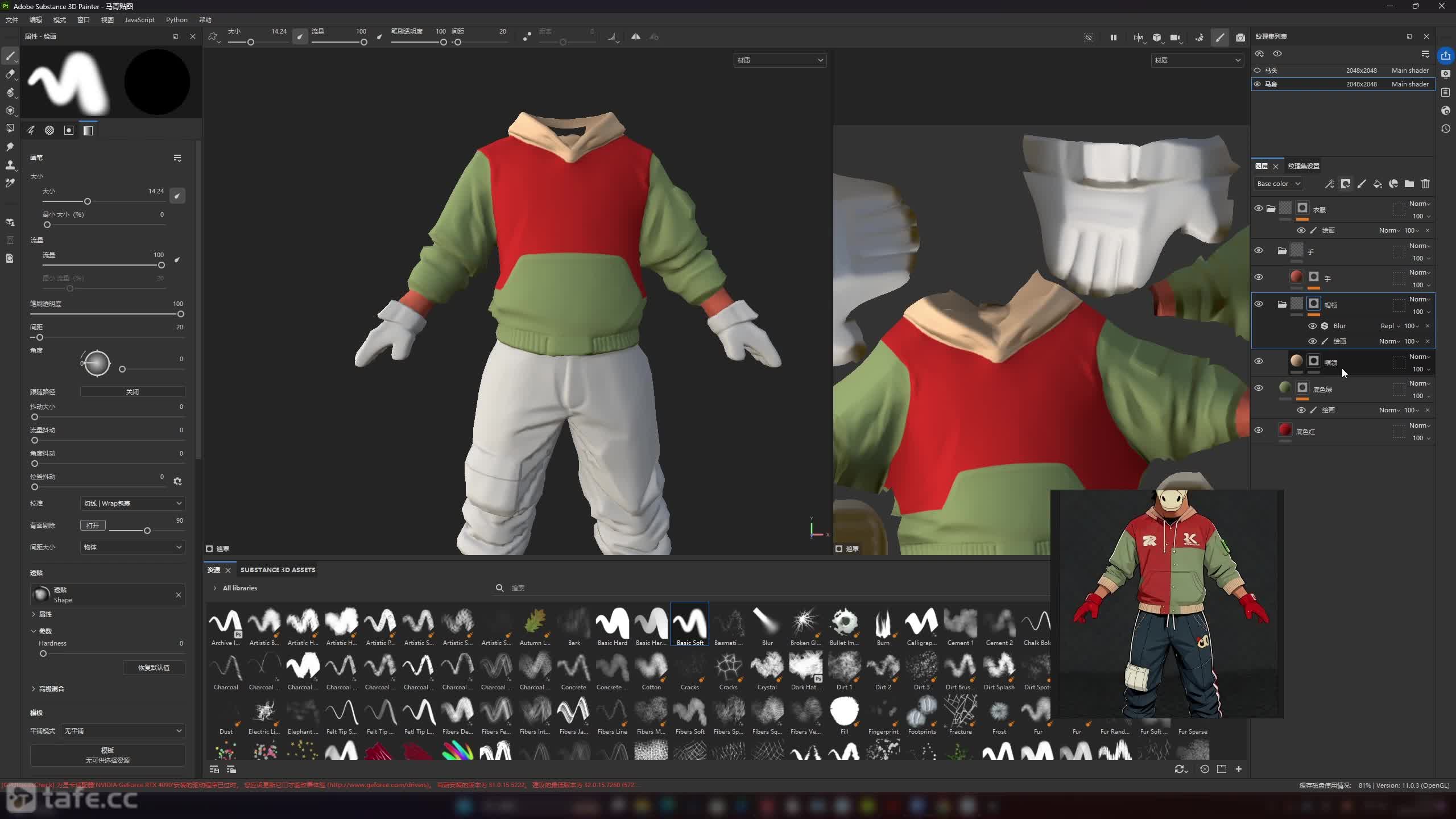
Task: Select the Paint brush tool
Action: point(10,55)
